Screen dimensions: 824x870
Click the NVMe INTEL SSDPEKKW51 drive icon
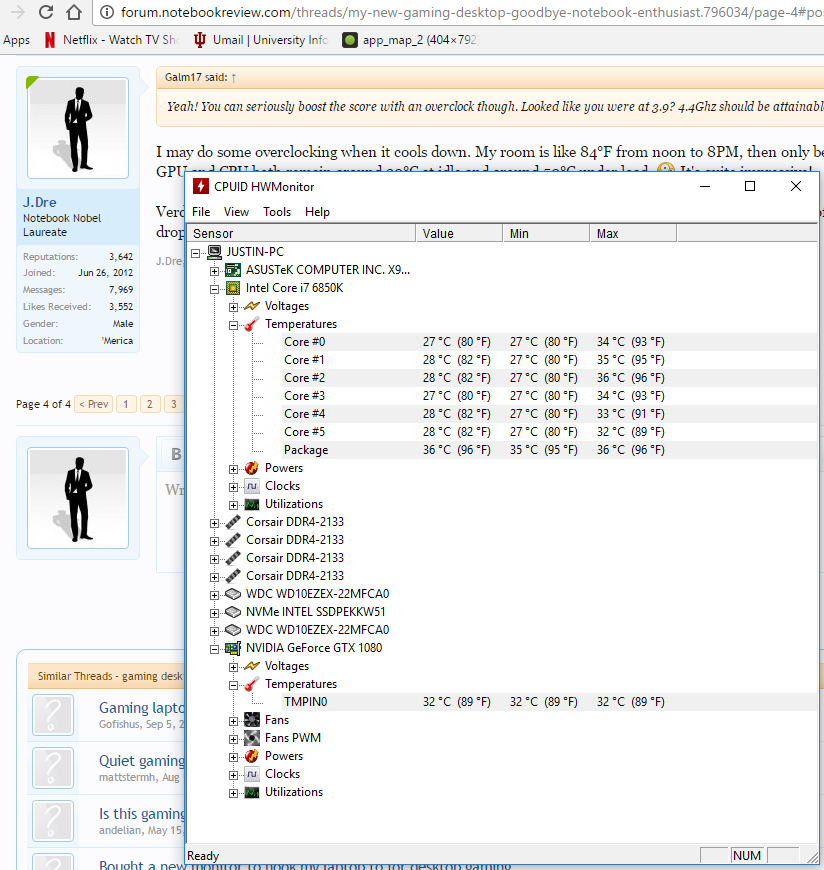(x=233, y=612)
